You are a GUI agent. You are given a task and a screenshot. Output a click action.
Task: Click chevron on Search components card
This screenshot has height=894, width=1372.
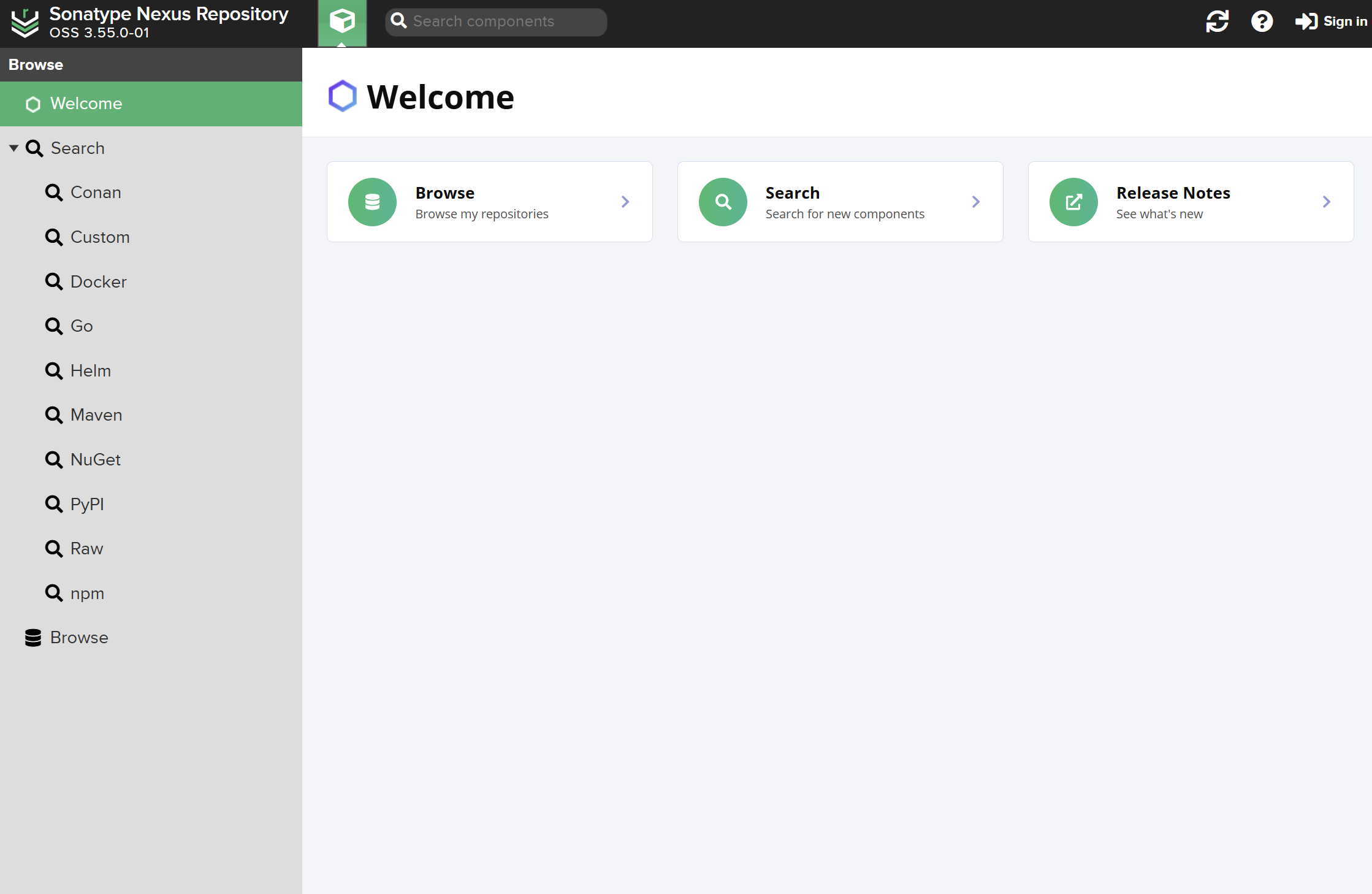976,202
